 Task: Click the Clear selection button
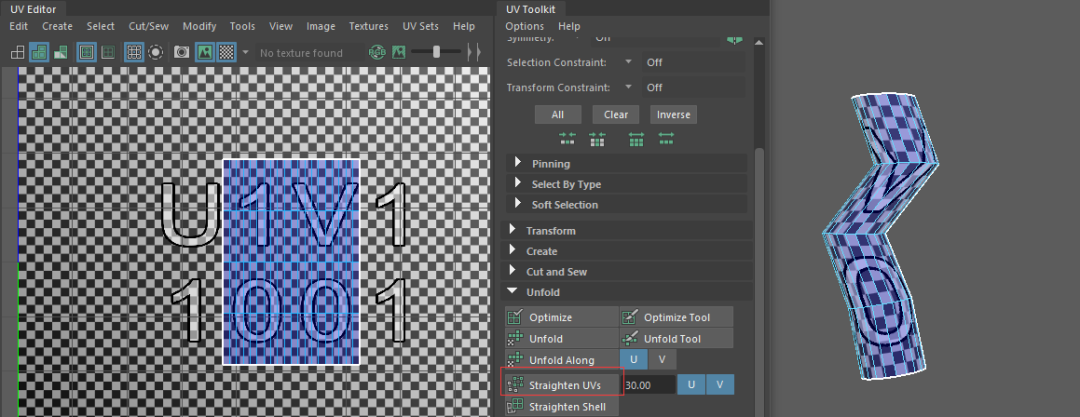[616, 114]
